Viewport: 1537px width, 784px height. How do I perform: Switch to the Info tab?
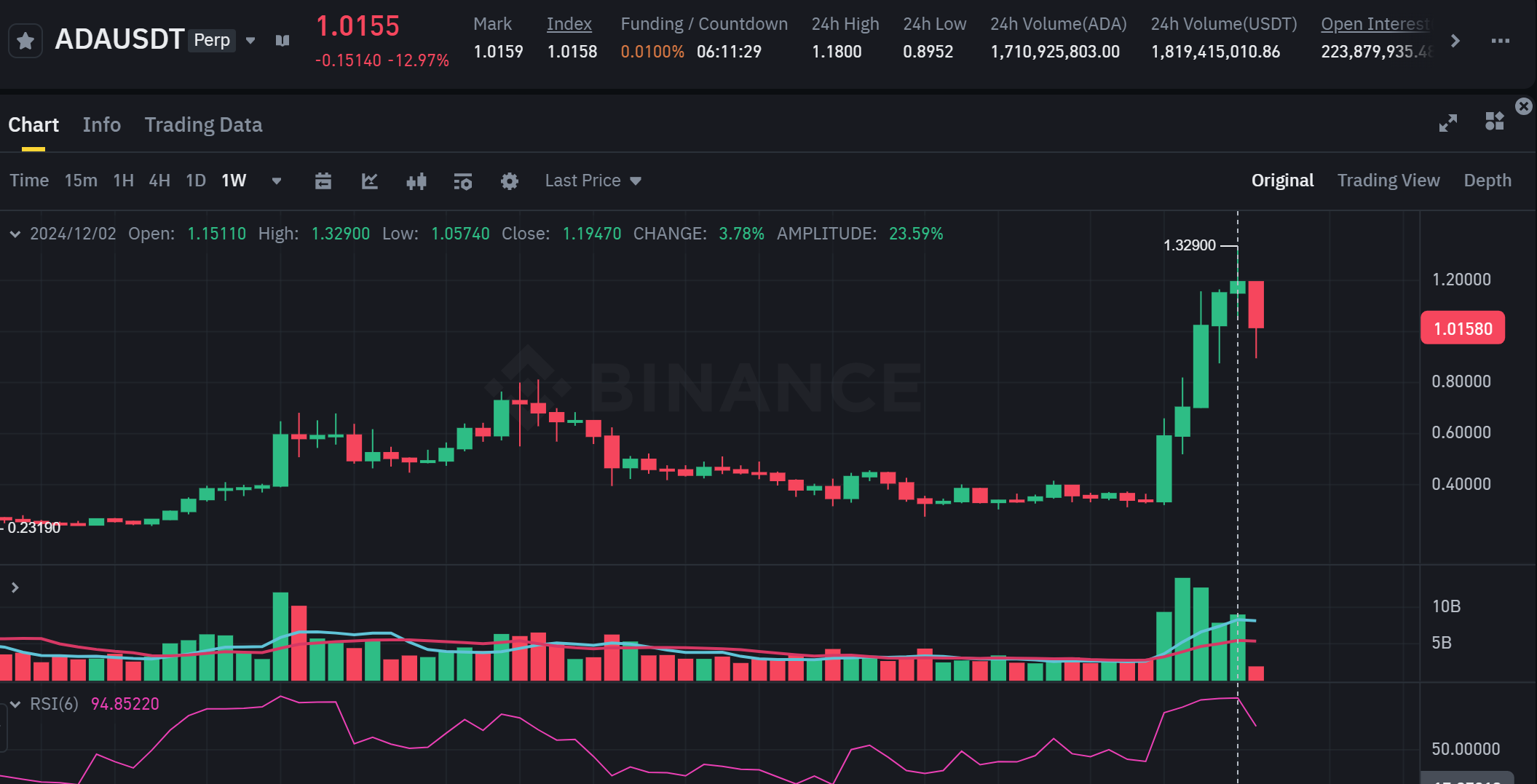(102, 124)
